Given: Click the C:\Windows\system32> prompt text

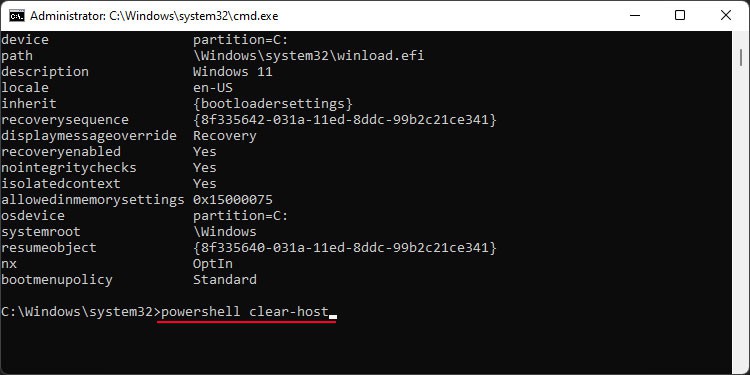Looking at the screenshot, I should (x=81, y=312).
